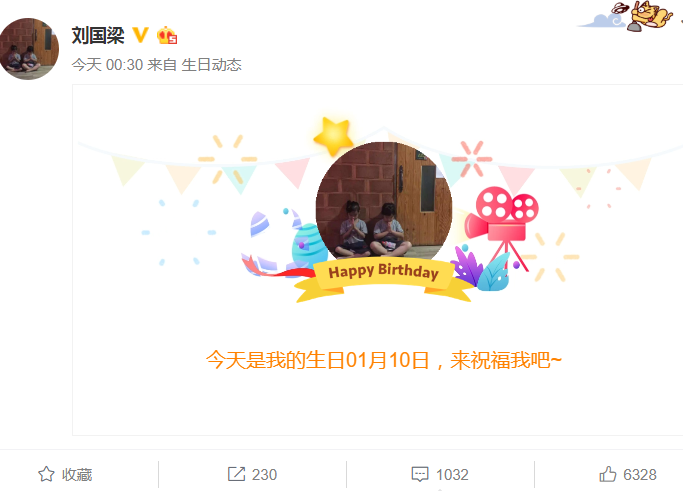This screenshot has height=491, width=683.
Task: Open 刘国梁's profile avatar photo
Action: 29,49
